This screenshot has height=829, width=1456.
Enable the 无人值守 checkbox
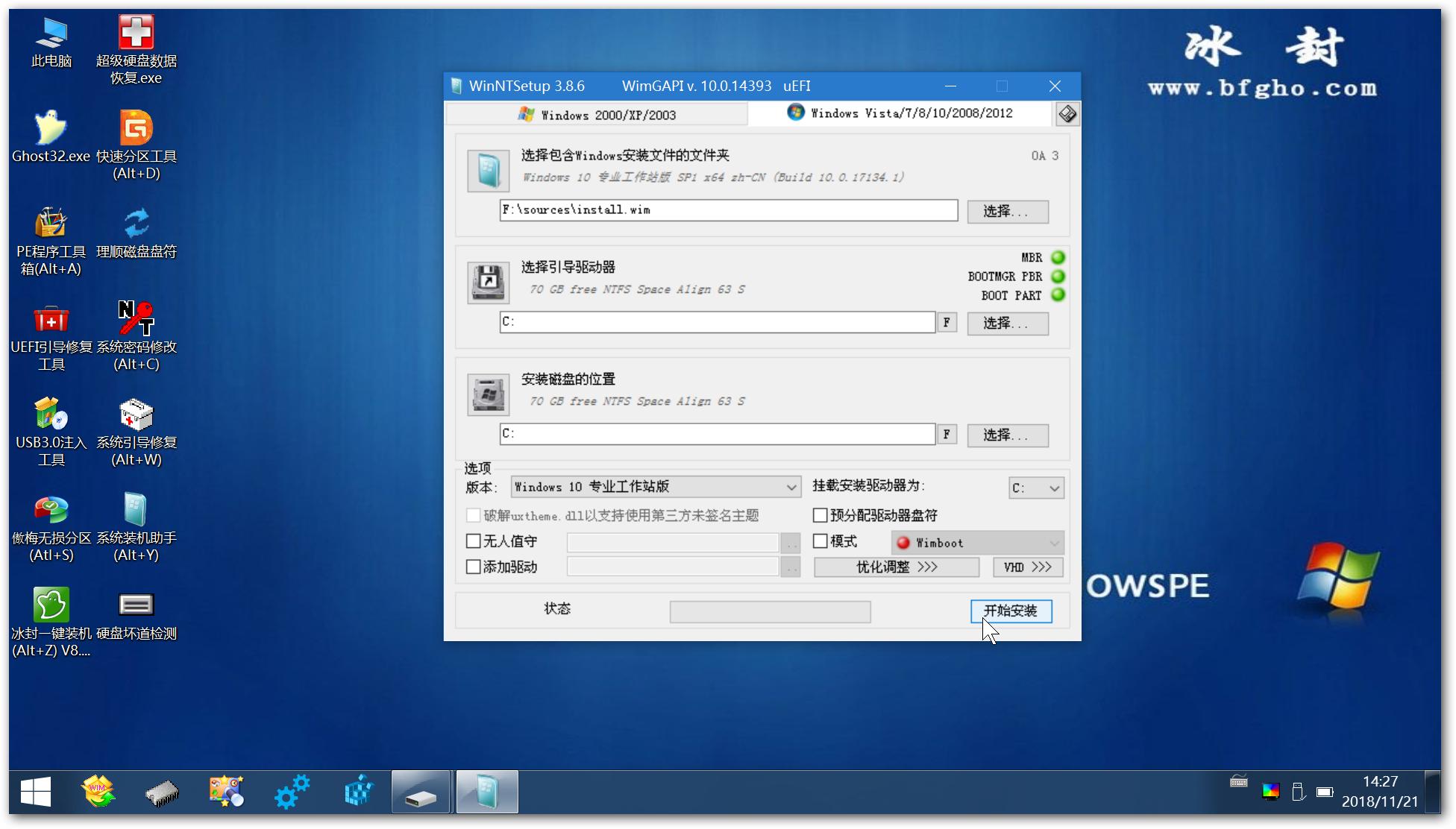point(474,541)
